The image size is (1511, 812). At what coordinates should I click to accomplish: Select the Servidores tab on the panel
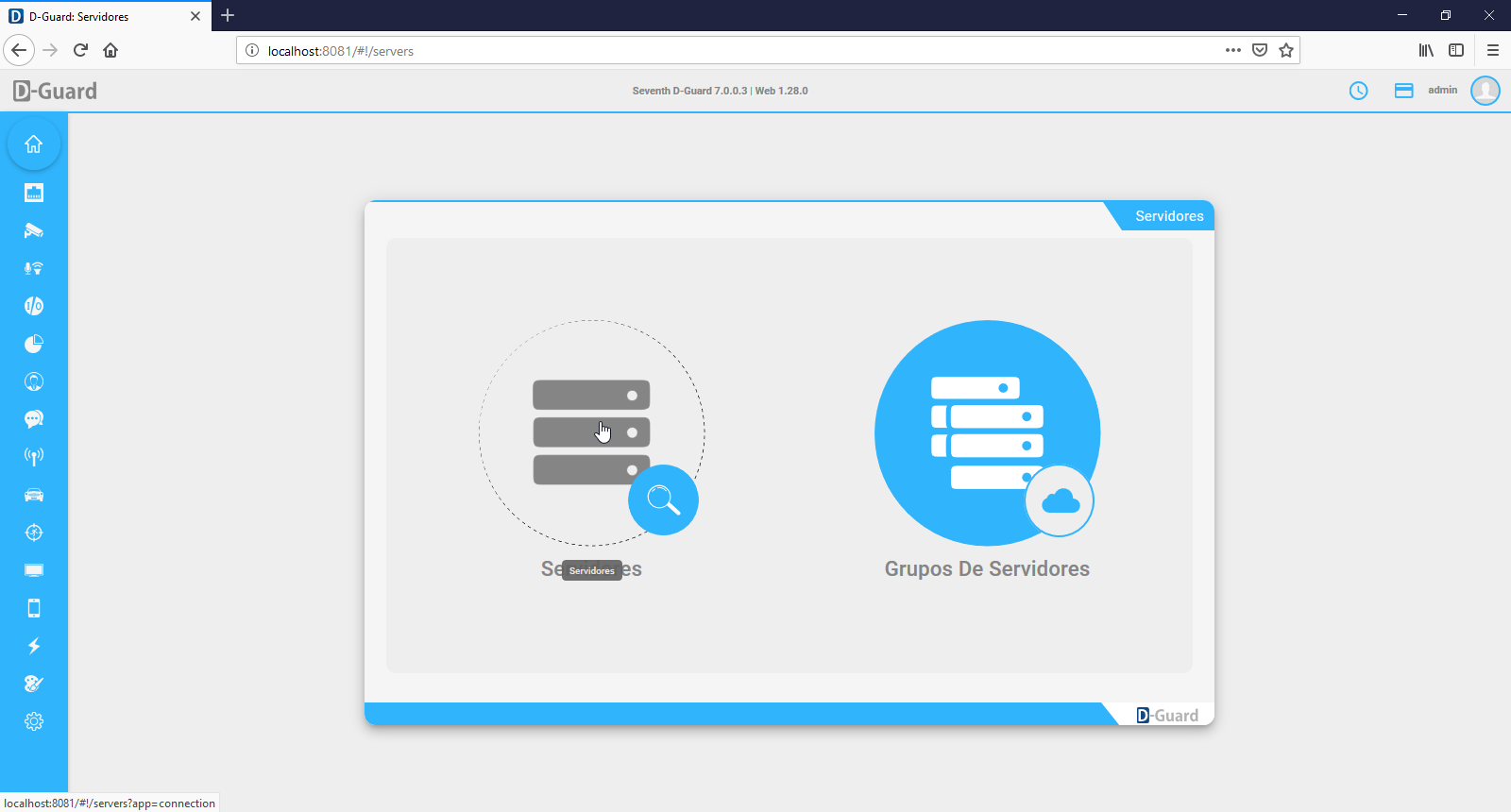click(x=1169, y=216)
